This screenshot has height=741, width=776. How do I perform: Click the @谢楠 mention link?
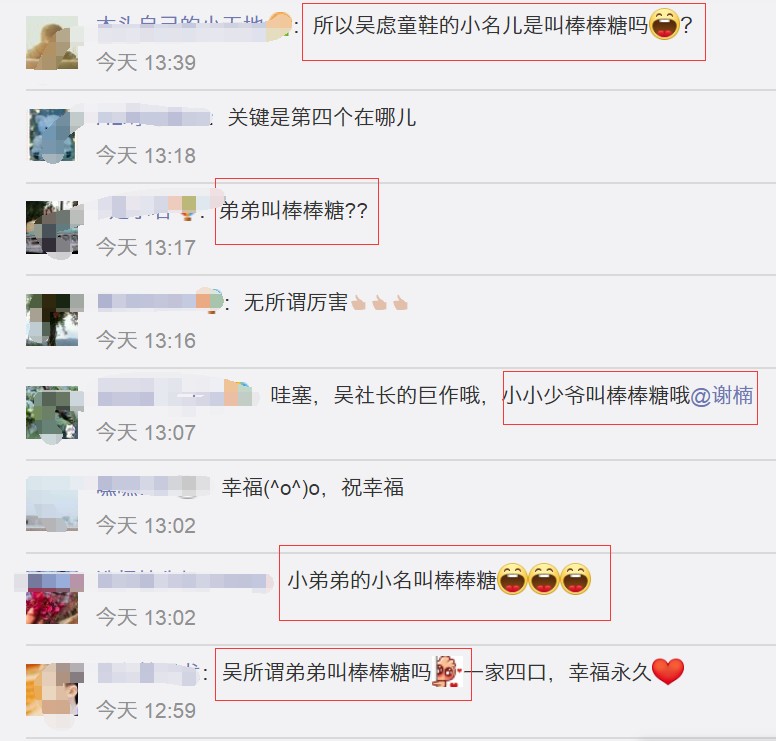[x=722, y=395]
